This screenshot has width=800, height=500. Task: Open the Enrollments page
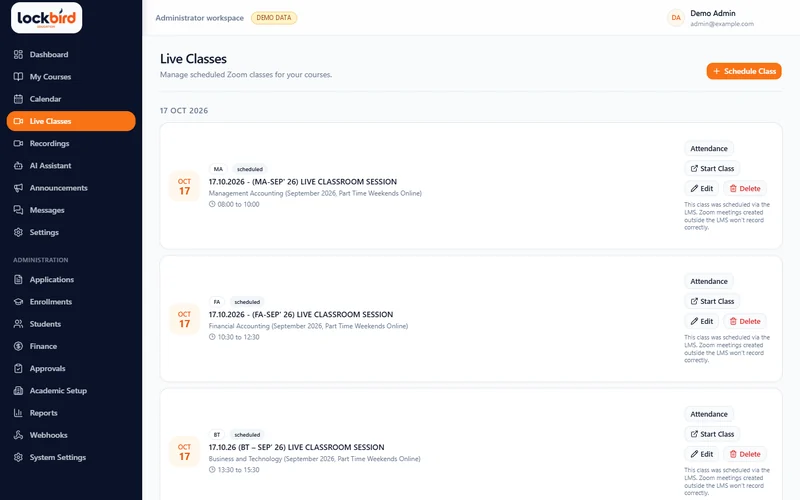pos(71,302)
